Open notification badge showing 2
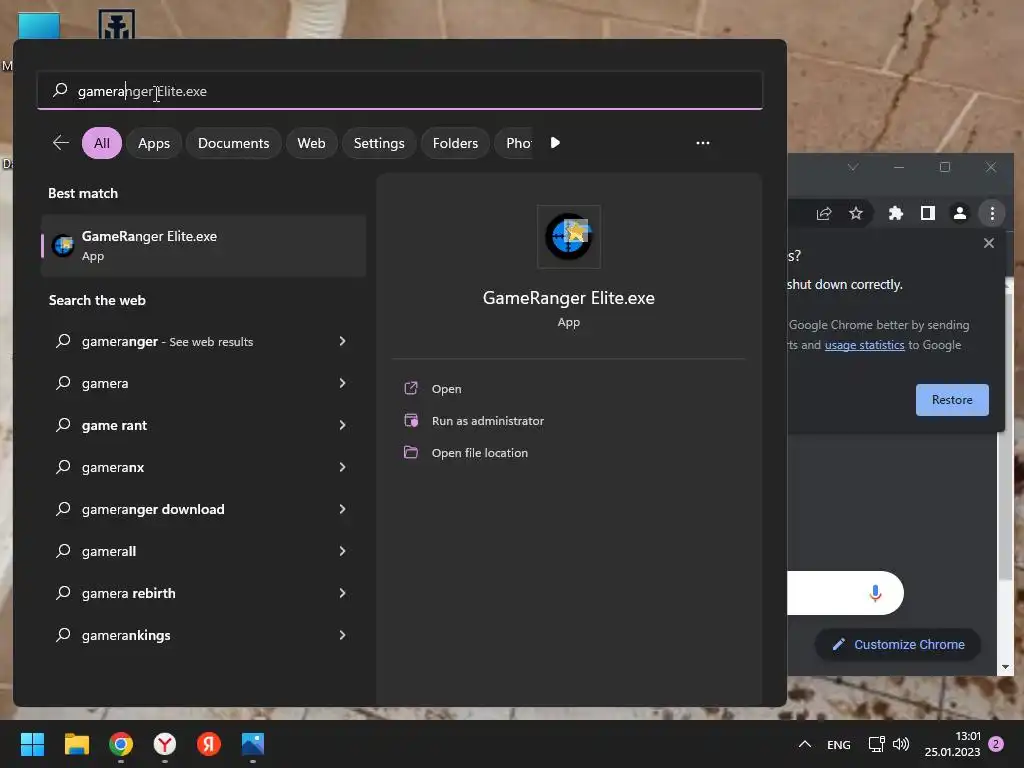The height and width of the screenshot is (768, 1024). point(996,744)
